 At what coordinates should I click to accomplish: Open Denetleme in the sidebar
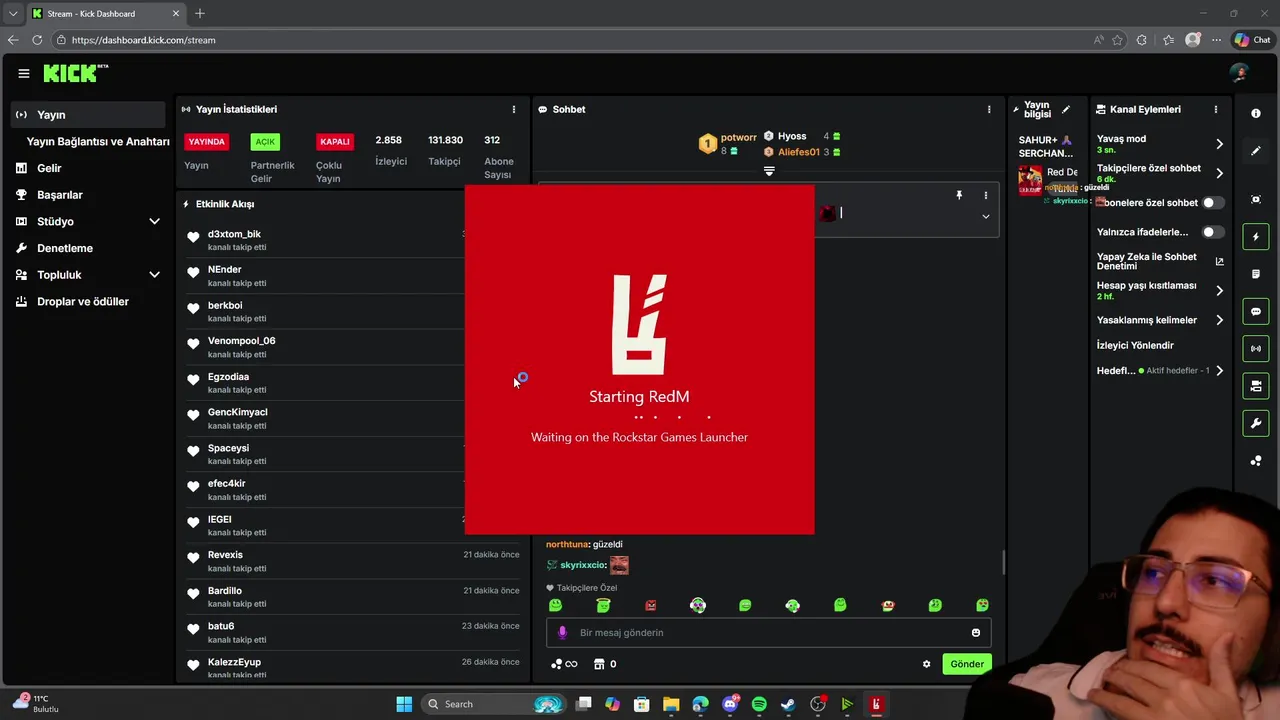64,248
